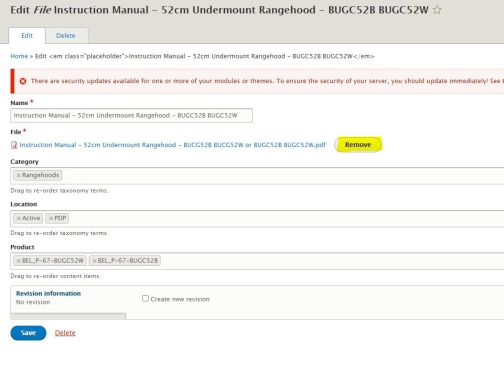Remove the Active location tag
The image size is (504, 372).
coord(19,218)
